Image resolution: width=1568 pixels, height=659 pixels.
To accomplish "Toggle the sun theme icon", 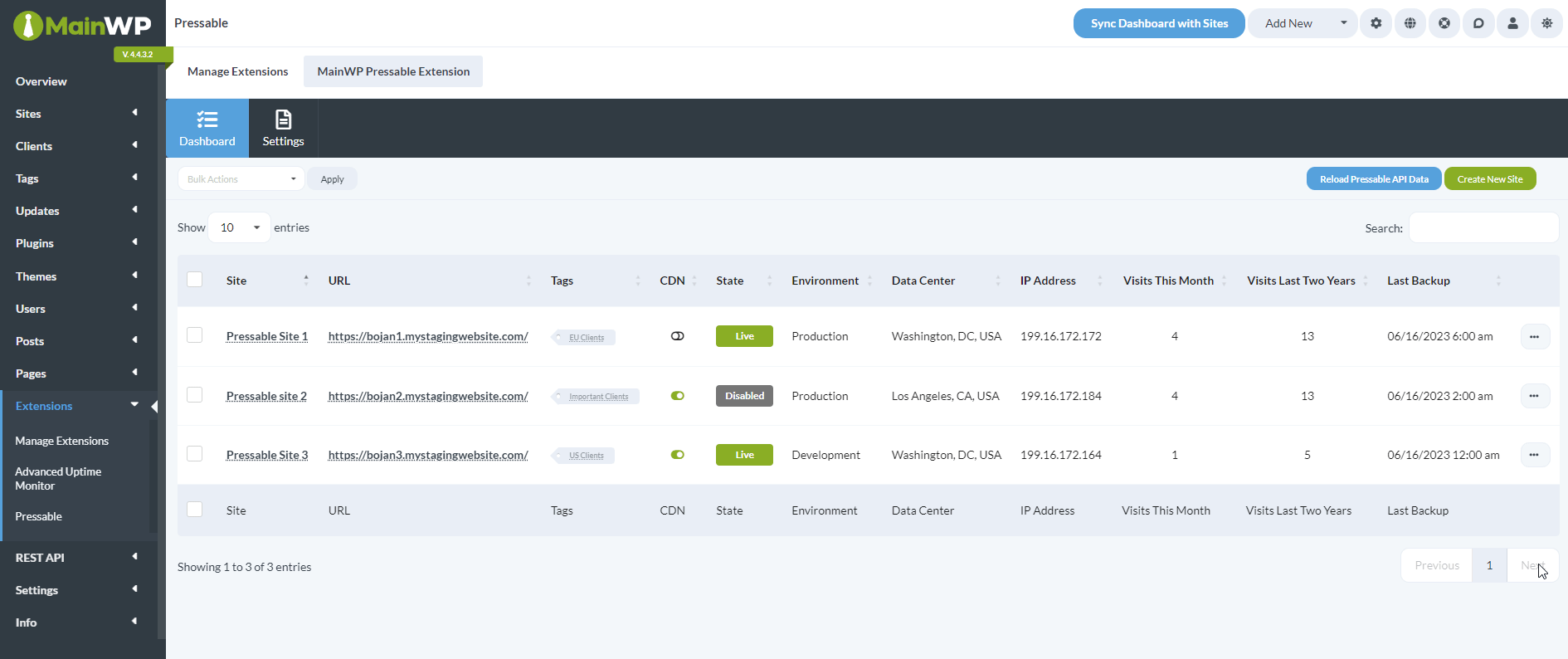I will (x=1547, y=23).
